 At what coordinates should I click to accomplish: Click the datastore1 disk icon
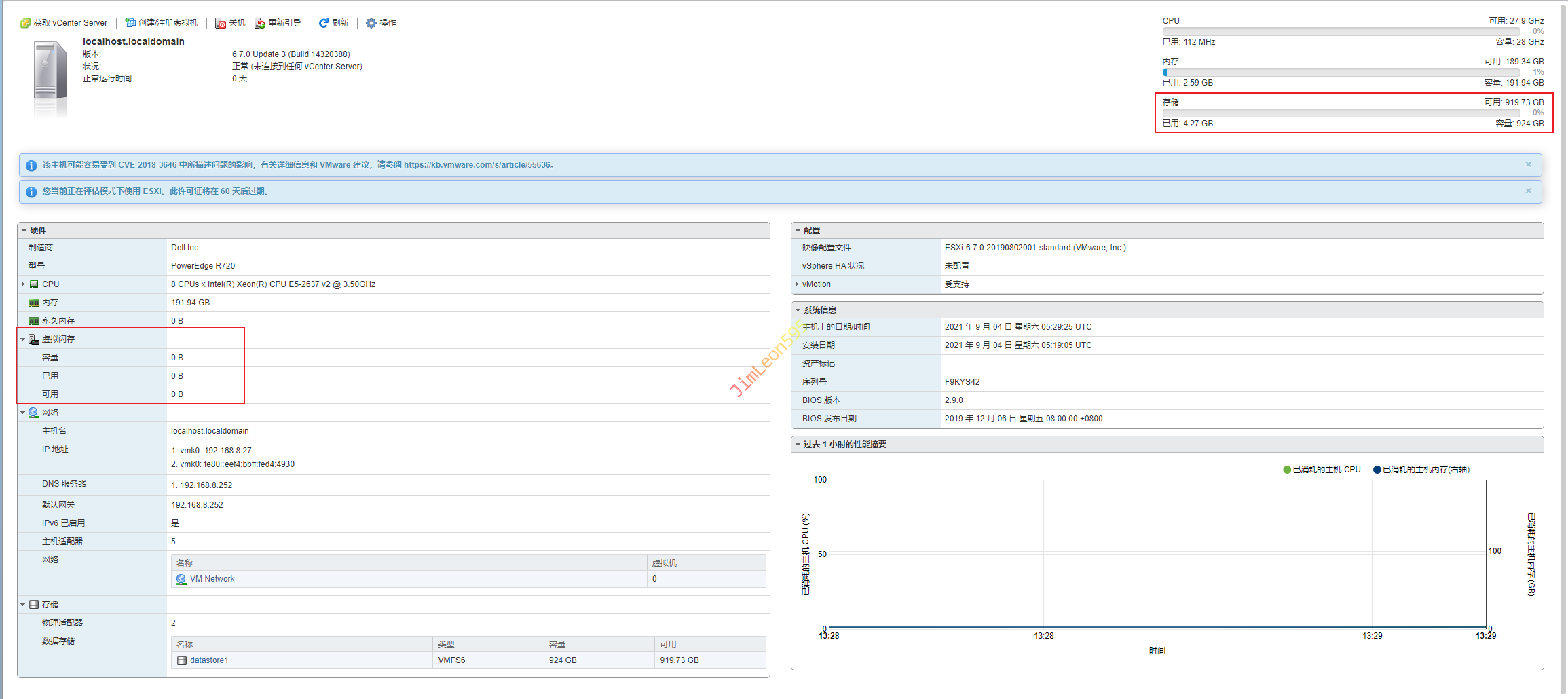(182, 660)
